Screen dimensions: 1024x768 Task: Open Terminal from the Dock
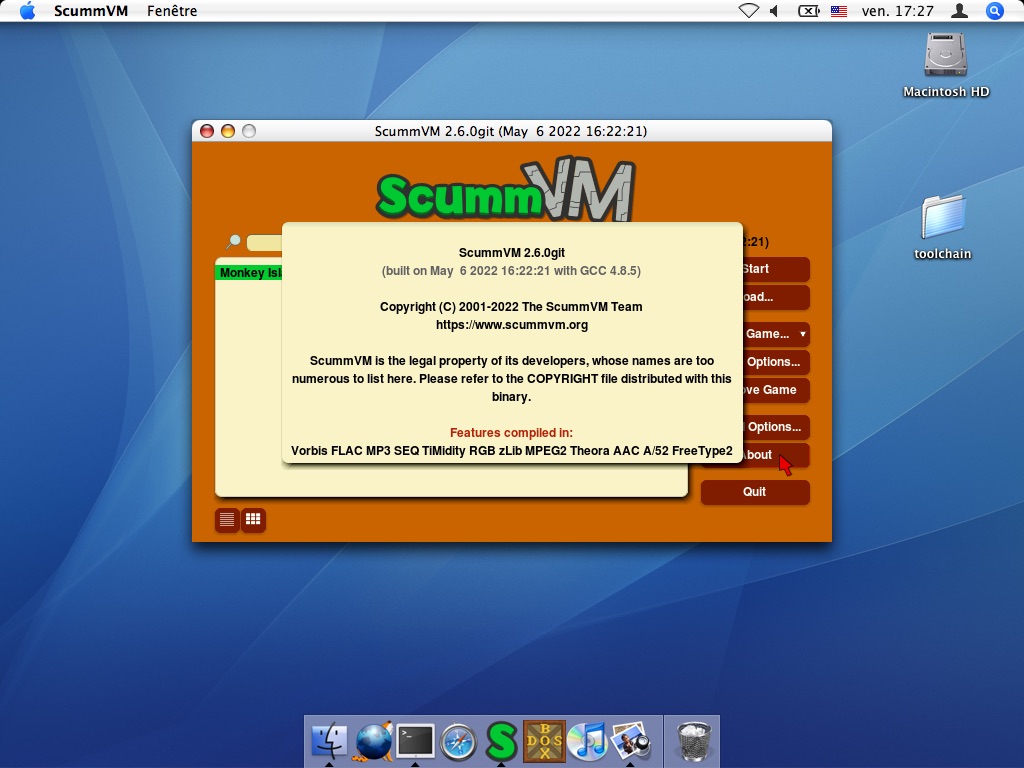coord(415,741)
